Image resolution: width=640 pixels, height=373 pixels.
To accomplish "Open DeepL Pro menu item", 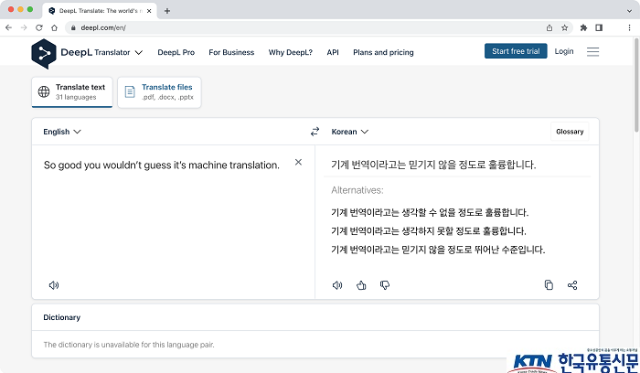I will pos(176,52).
